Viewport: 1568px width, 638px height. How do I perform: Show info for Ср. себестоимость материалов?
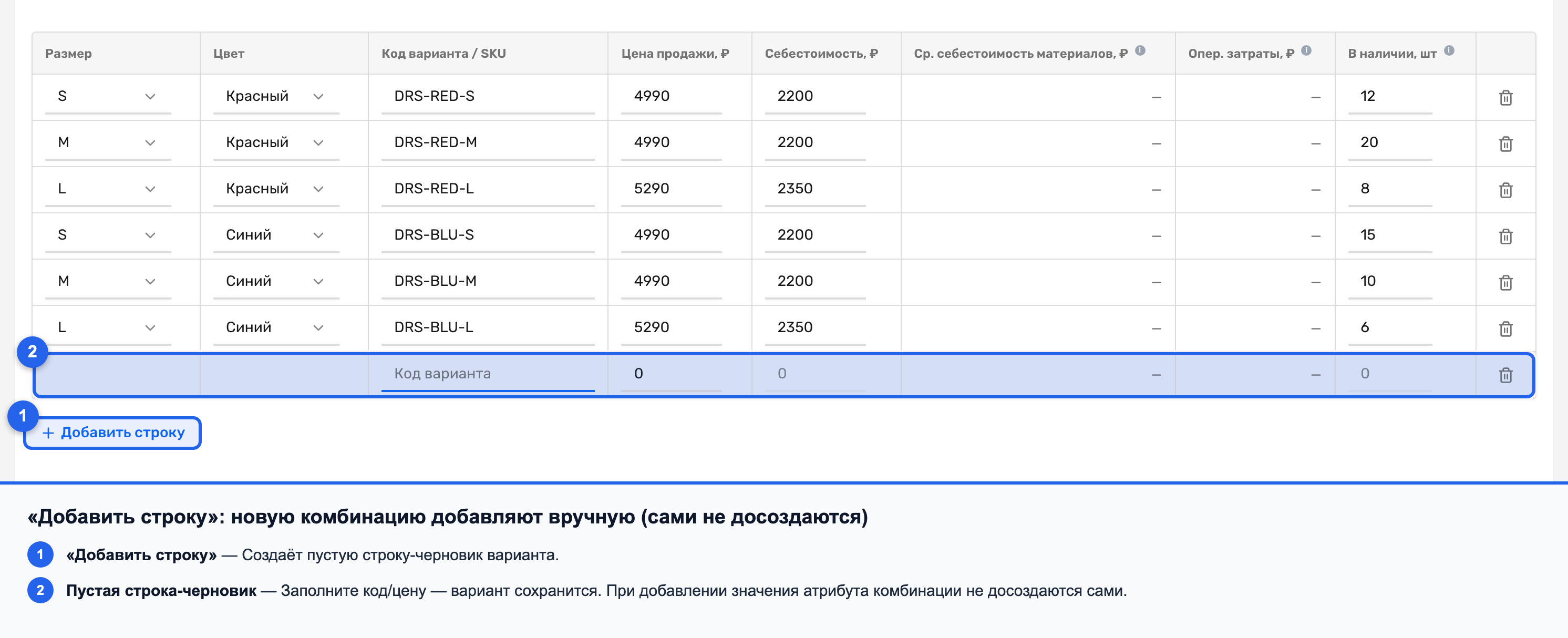[x=1140, y=50]
